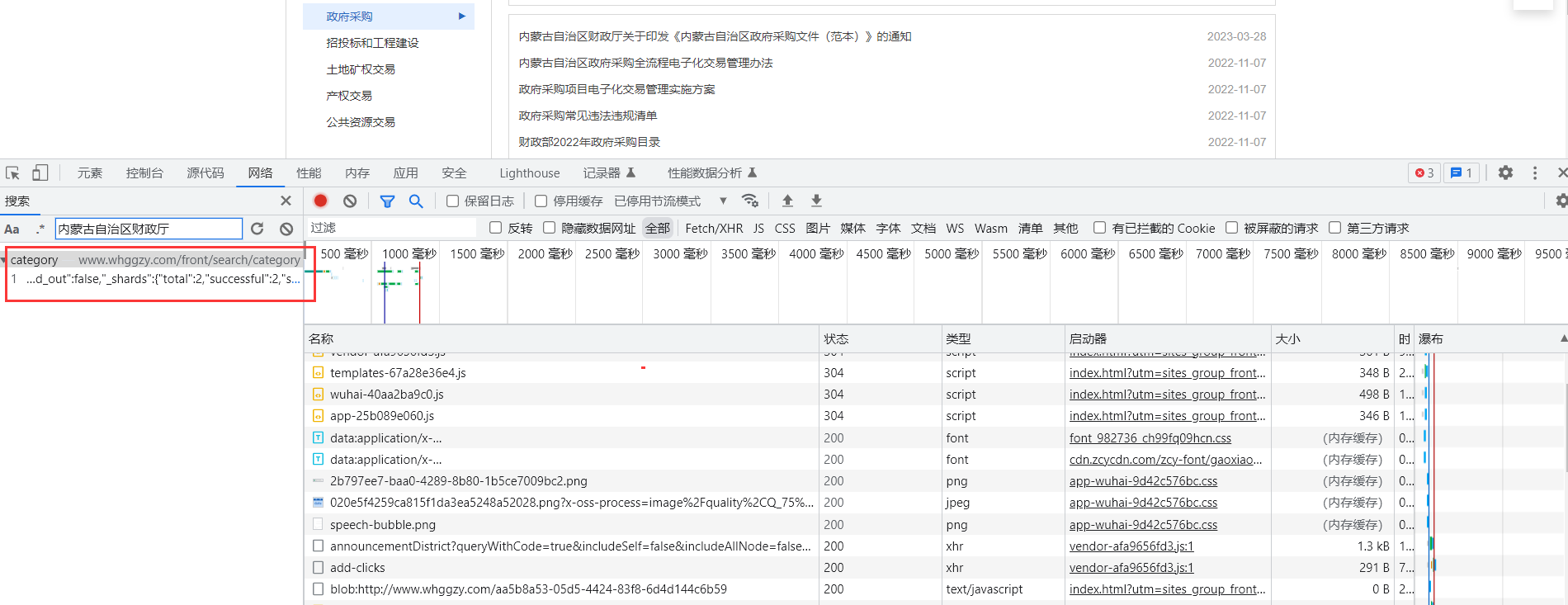The width and height of the screenshot is (1568, 605).
Task: Enable the preserve log checkbox
Action: click(453, 201)
